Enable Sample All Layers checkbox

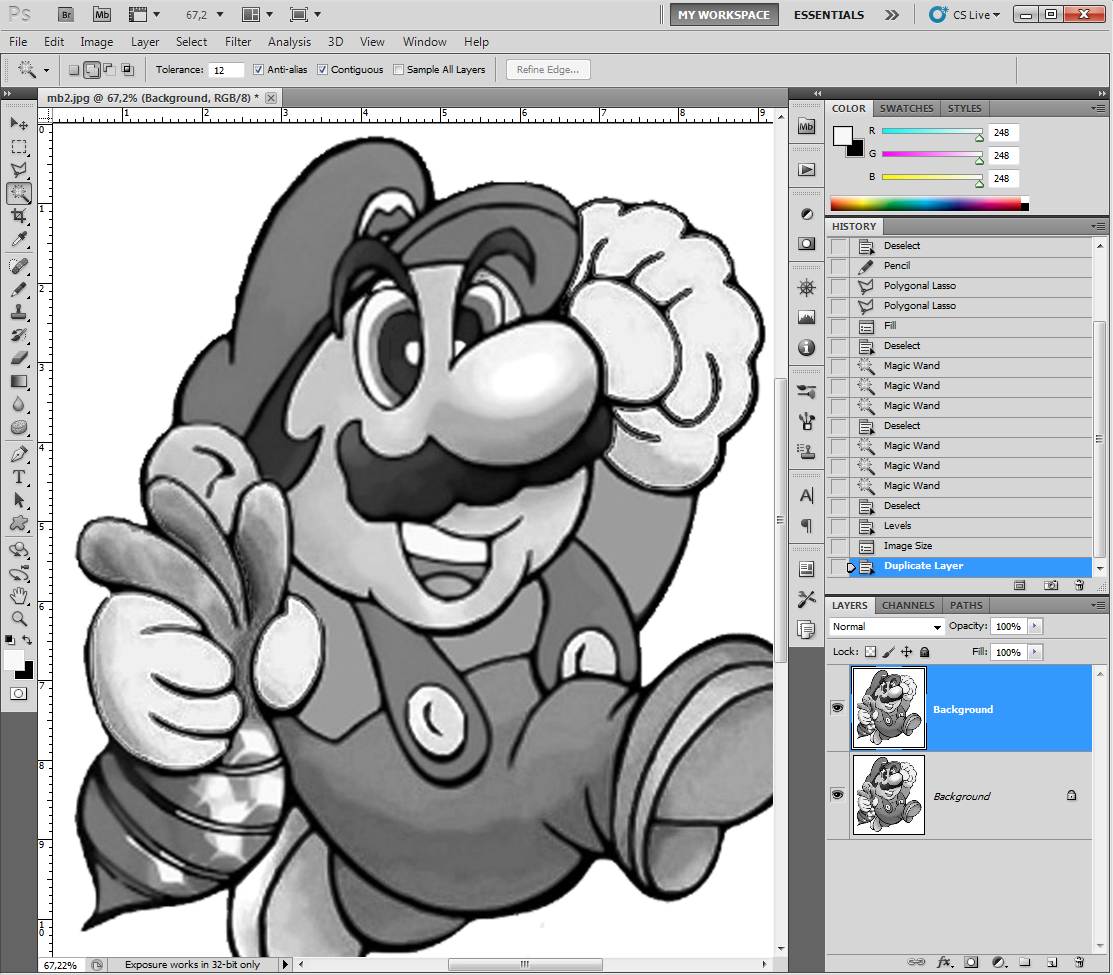[x=398, y=70]
